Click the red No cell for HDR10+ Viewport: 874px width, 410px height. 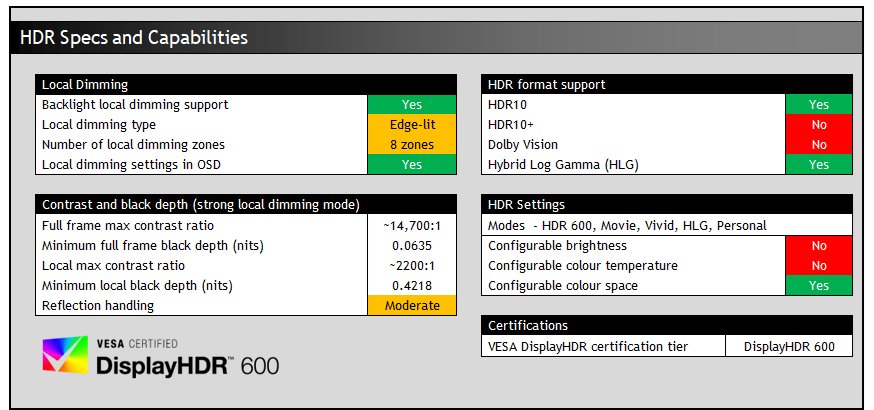pyautogui.click(x=818, y=125)
